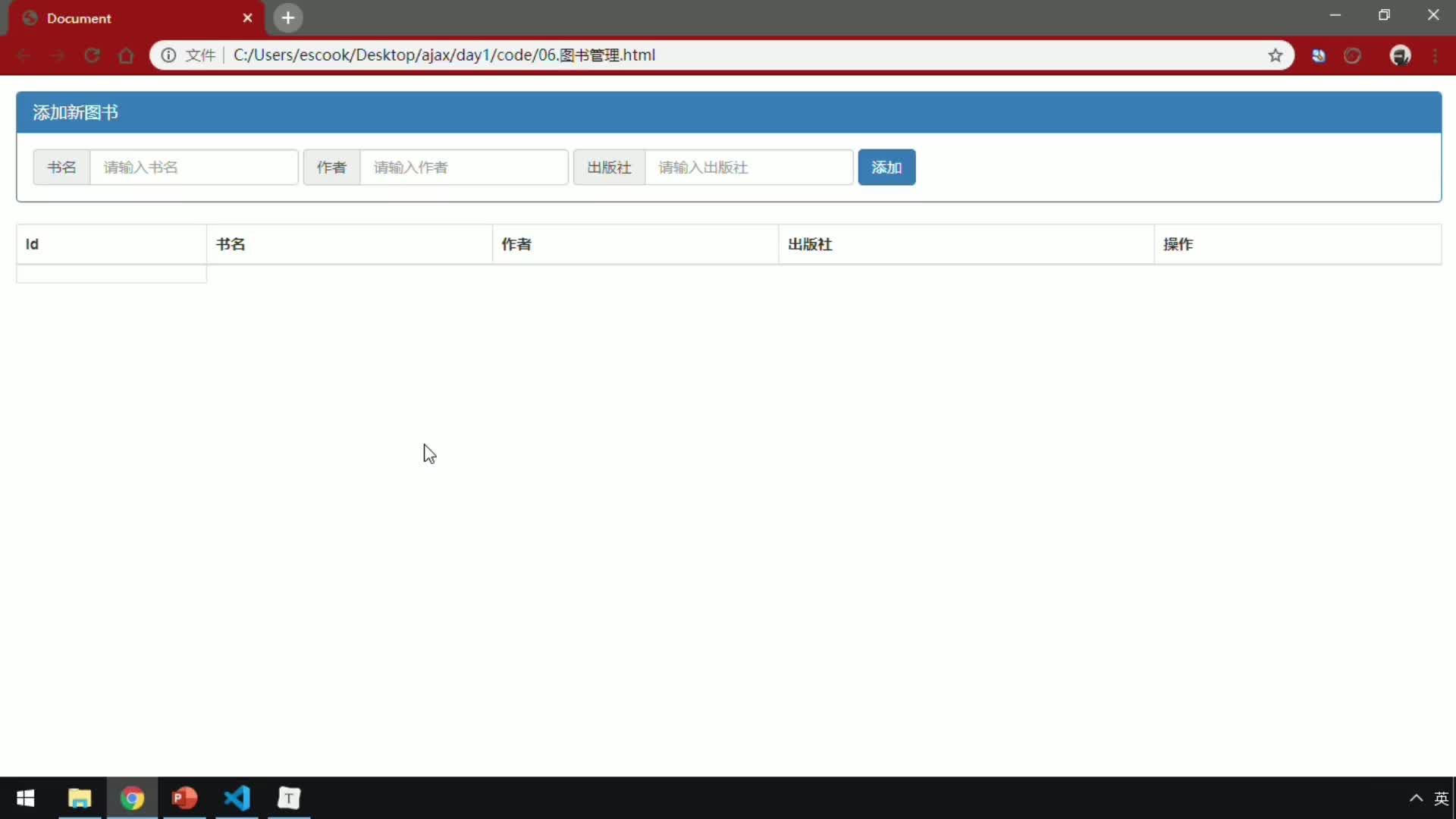Go to the browser home page icon
Screen dimensions: 1456x819
point(126,55)
